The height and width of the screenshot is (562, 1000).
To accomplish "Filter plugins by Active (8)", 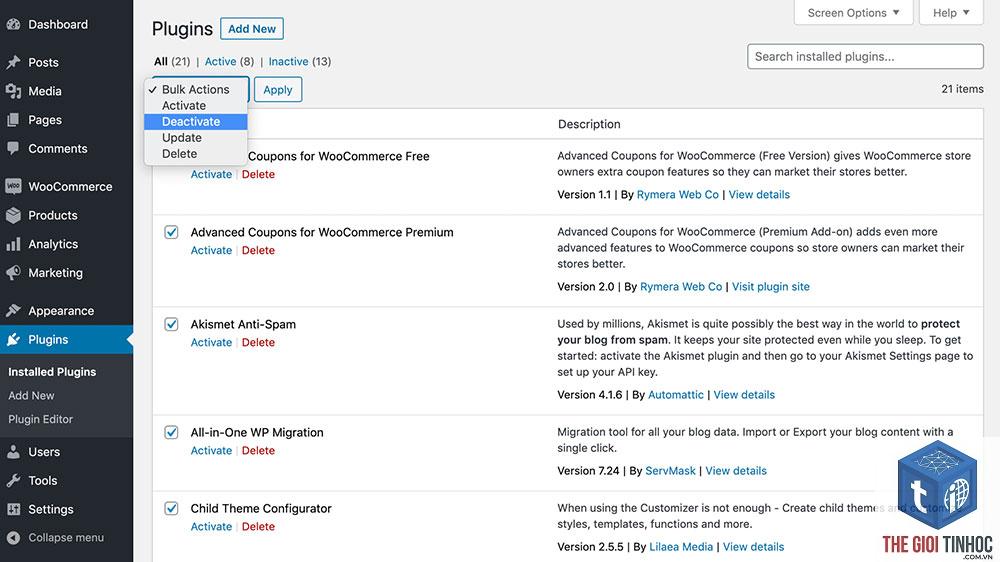I will (229, 61).
